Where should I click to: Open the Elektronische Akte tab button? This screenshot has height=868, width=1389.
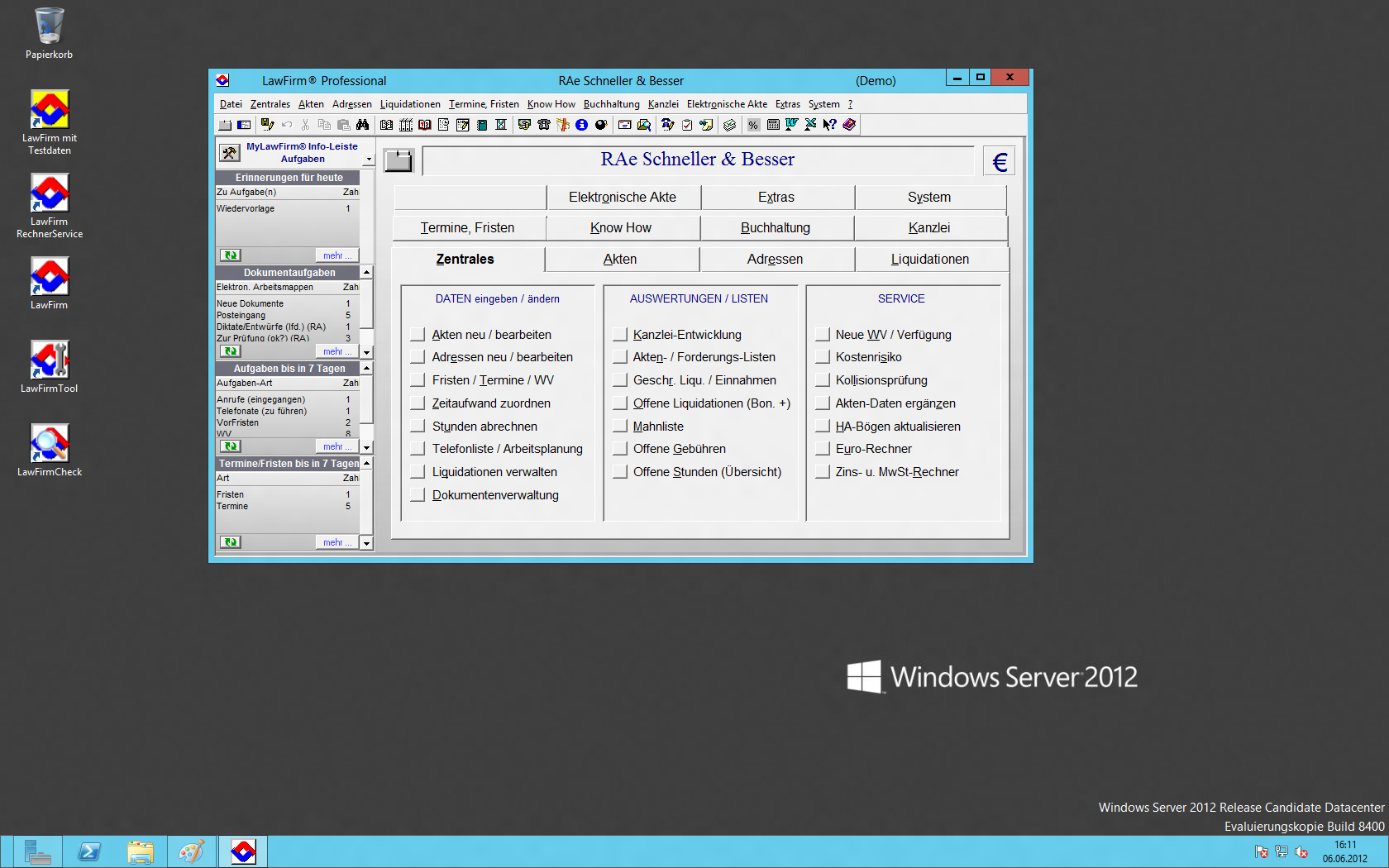pyautogui.click(x=623, y=198)
